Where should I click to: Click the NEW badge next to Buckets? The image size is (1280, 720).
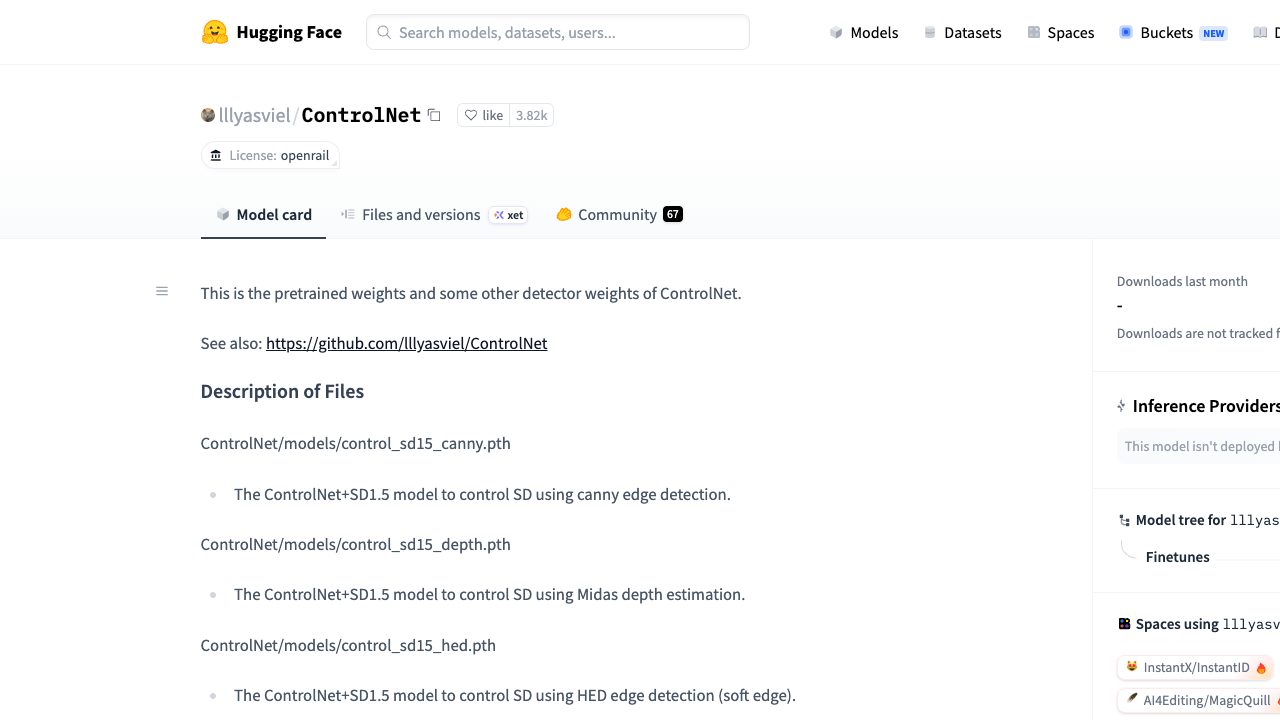tap(1214, 33)
